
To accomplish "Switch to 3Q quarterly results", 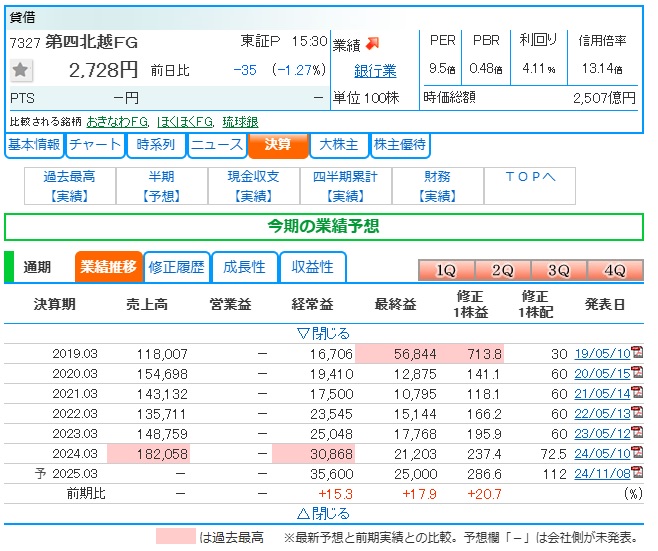I will (558, 270).
